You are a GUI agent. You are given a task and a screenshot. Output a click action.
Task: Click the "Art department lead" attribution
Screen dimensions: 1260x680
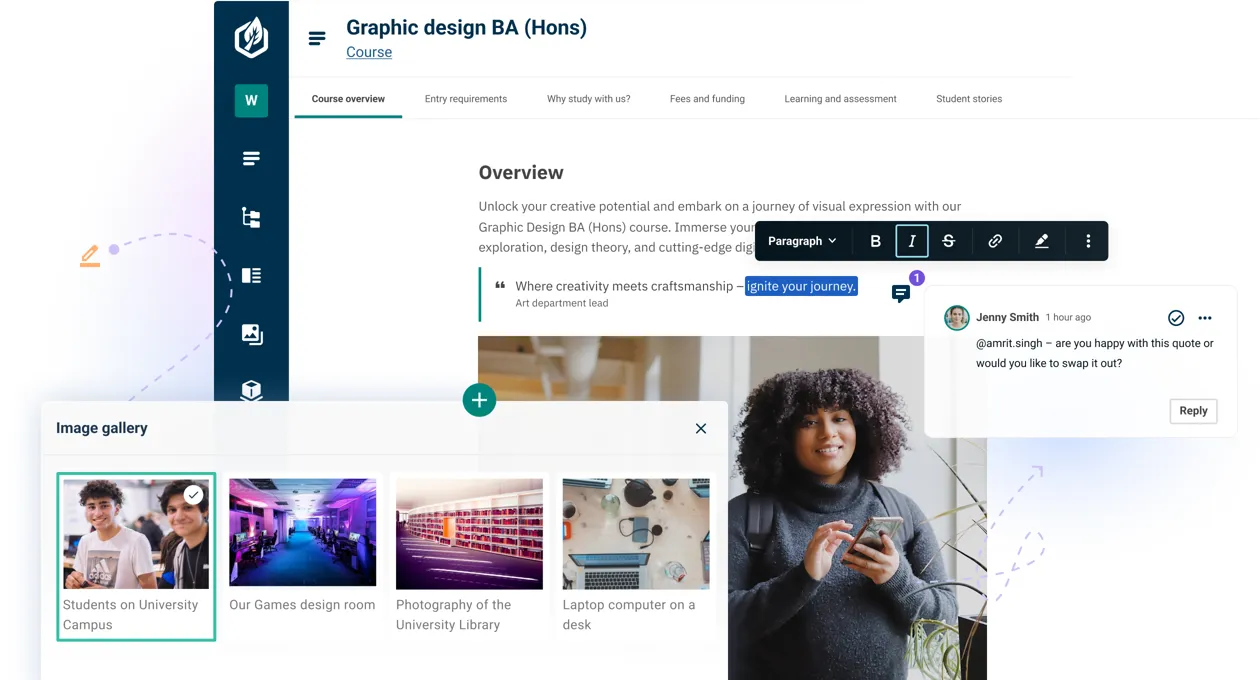pyautogui.click(x=562, y=303)
